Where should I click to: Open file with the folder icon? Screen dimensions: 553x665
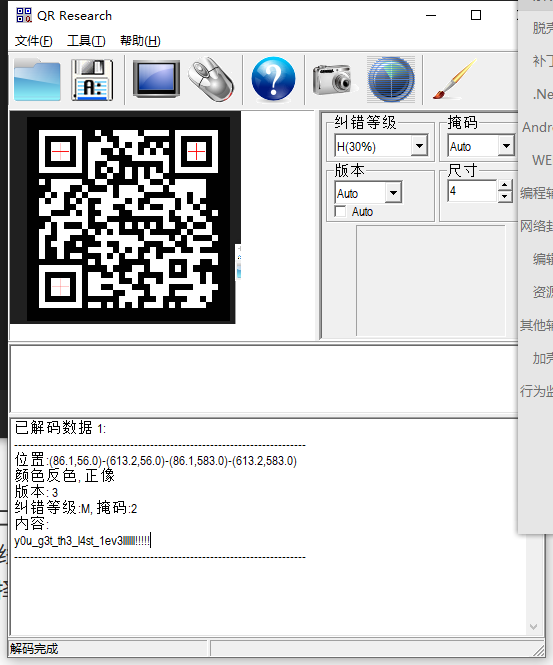pyautogui.click(x=37, y=80)
